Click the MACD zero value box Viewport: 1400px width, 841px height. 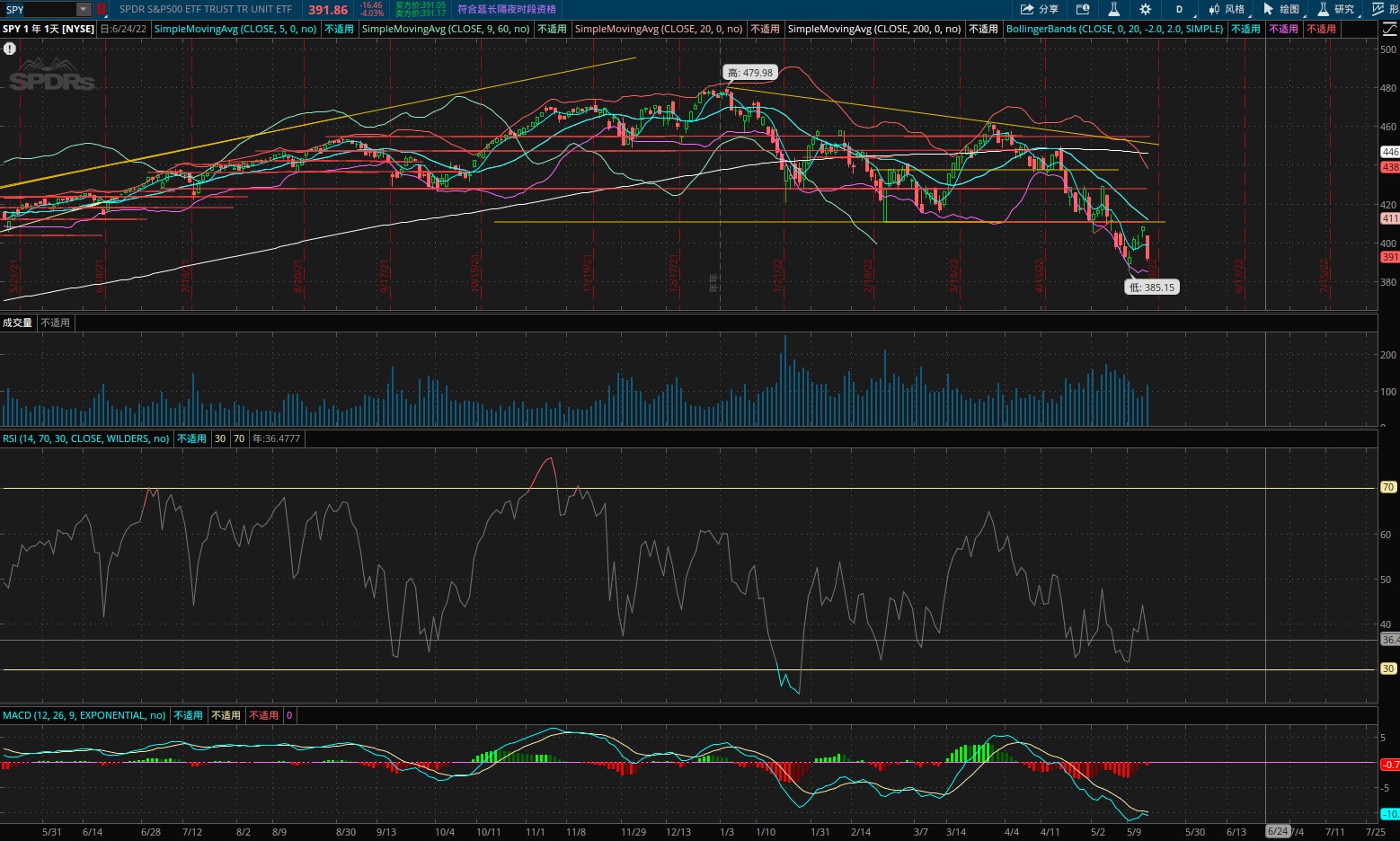pos(289,715)
